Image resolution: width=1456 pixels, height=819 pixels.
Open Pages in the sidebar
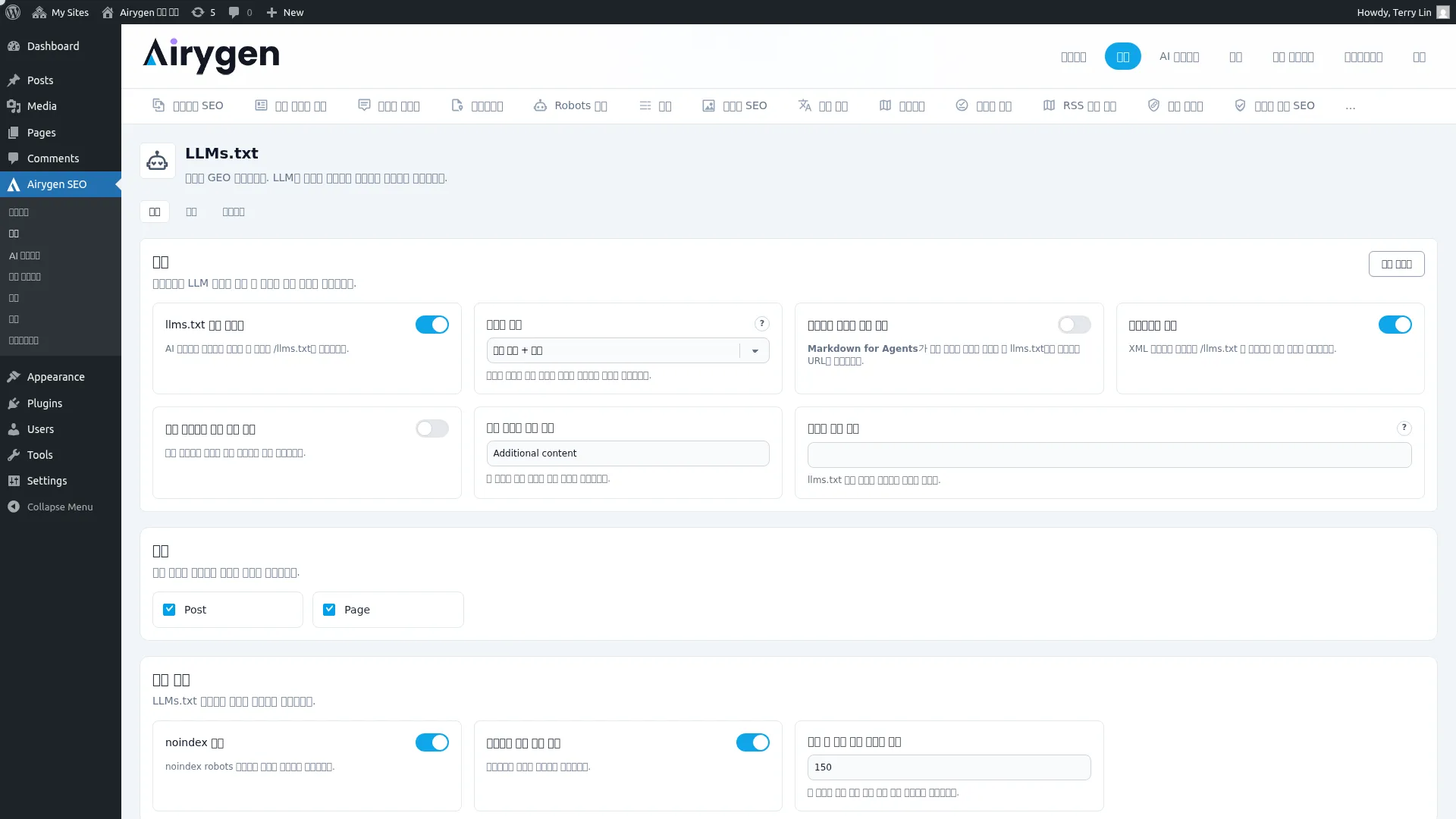61,133
